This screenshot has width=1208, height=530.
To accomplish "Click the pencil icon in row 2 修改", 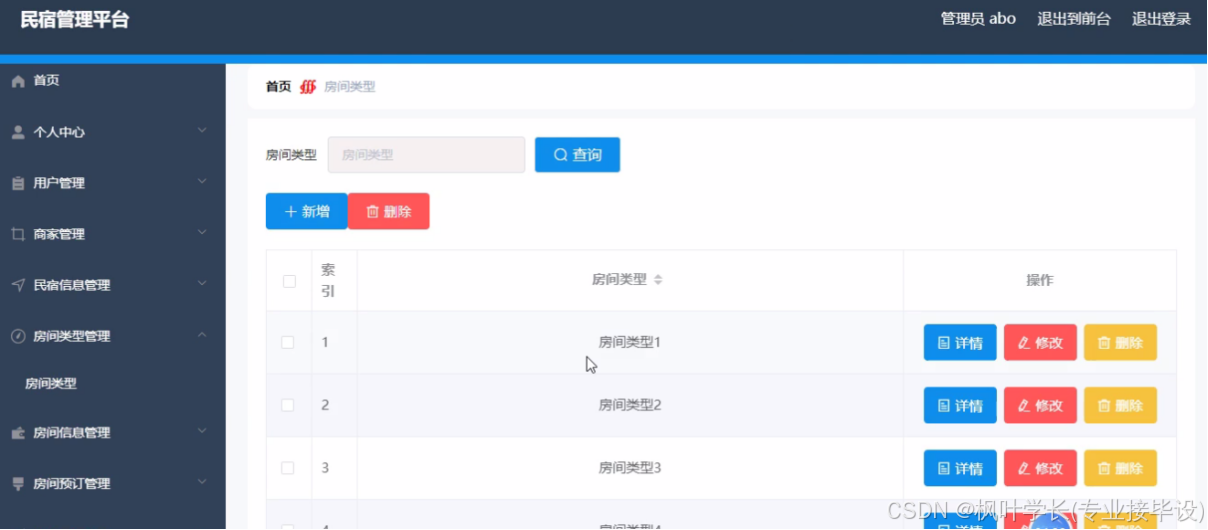I will tap(1024, 406).
